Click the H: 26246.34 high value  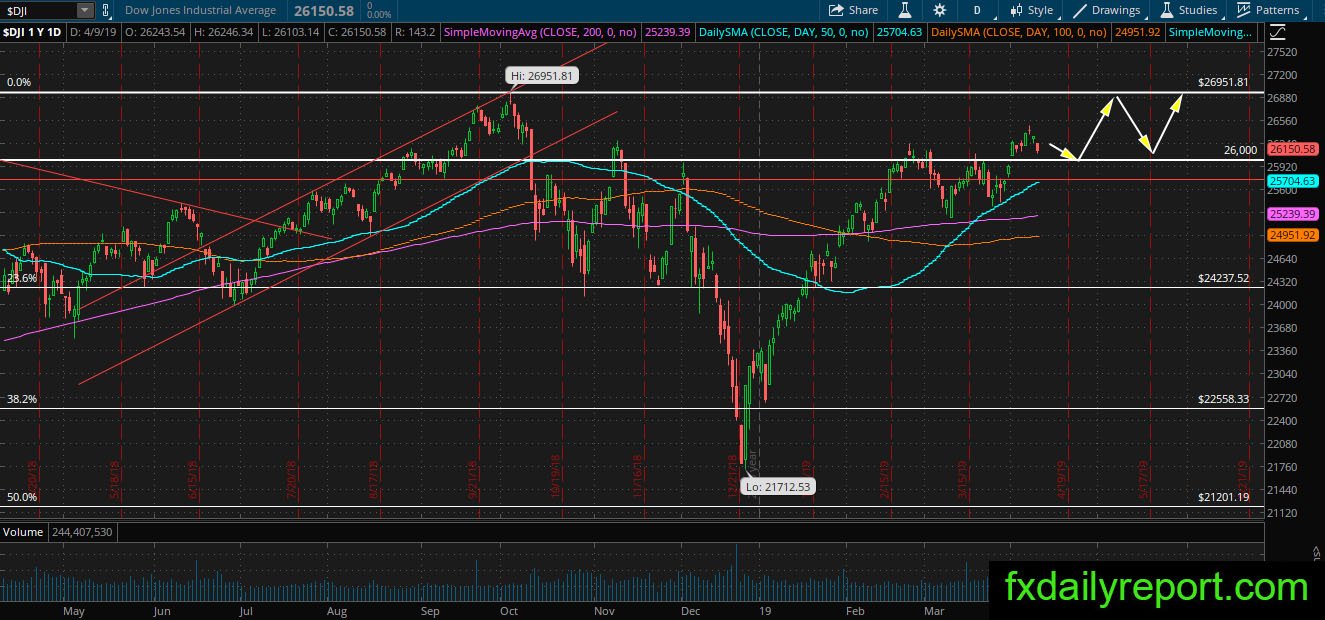pos(223,32)
